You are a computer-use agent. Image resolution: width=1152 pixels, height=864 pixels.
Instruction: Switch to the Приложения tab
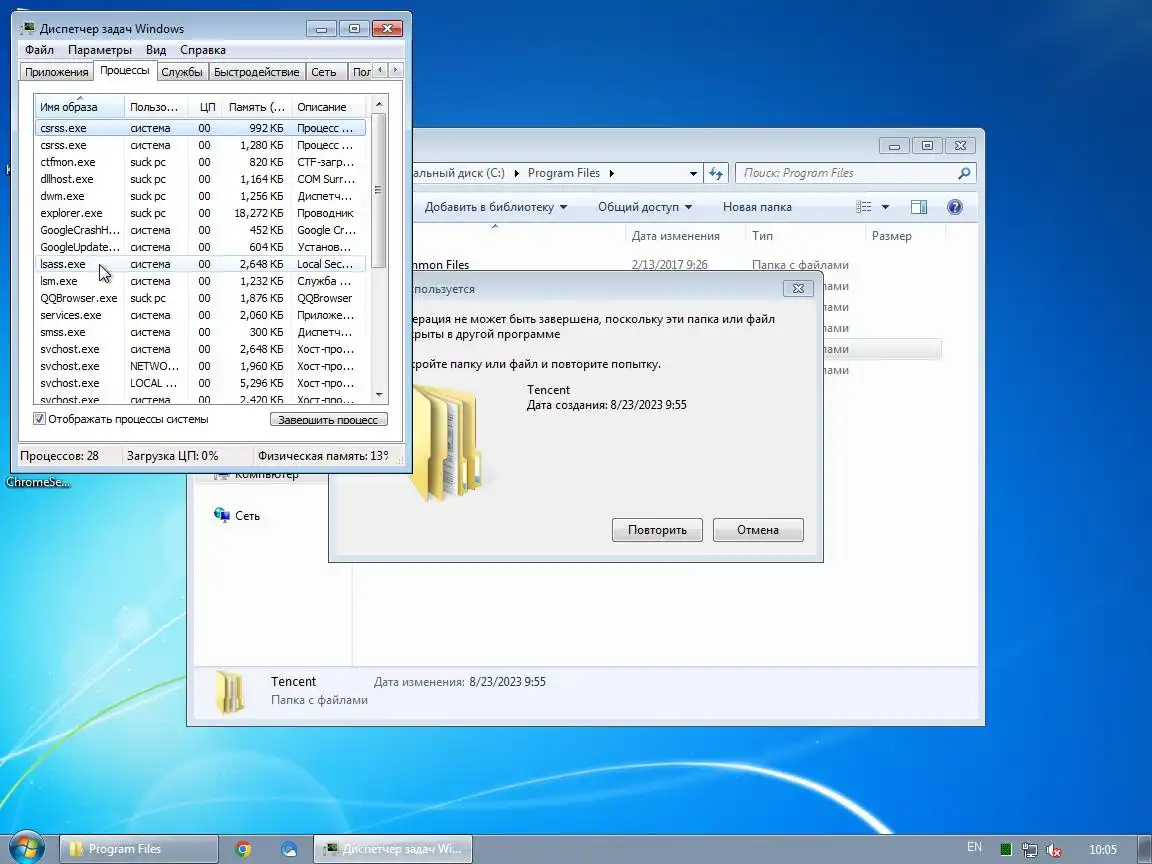pyautogui.click(x=57, y=72)
